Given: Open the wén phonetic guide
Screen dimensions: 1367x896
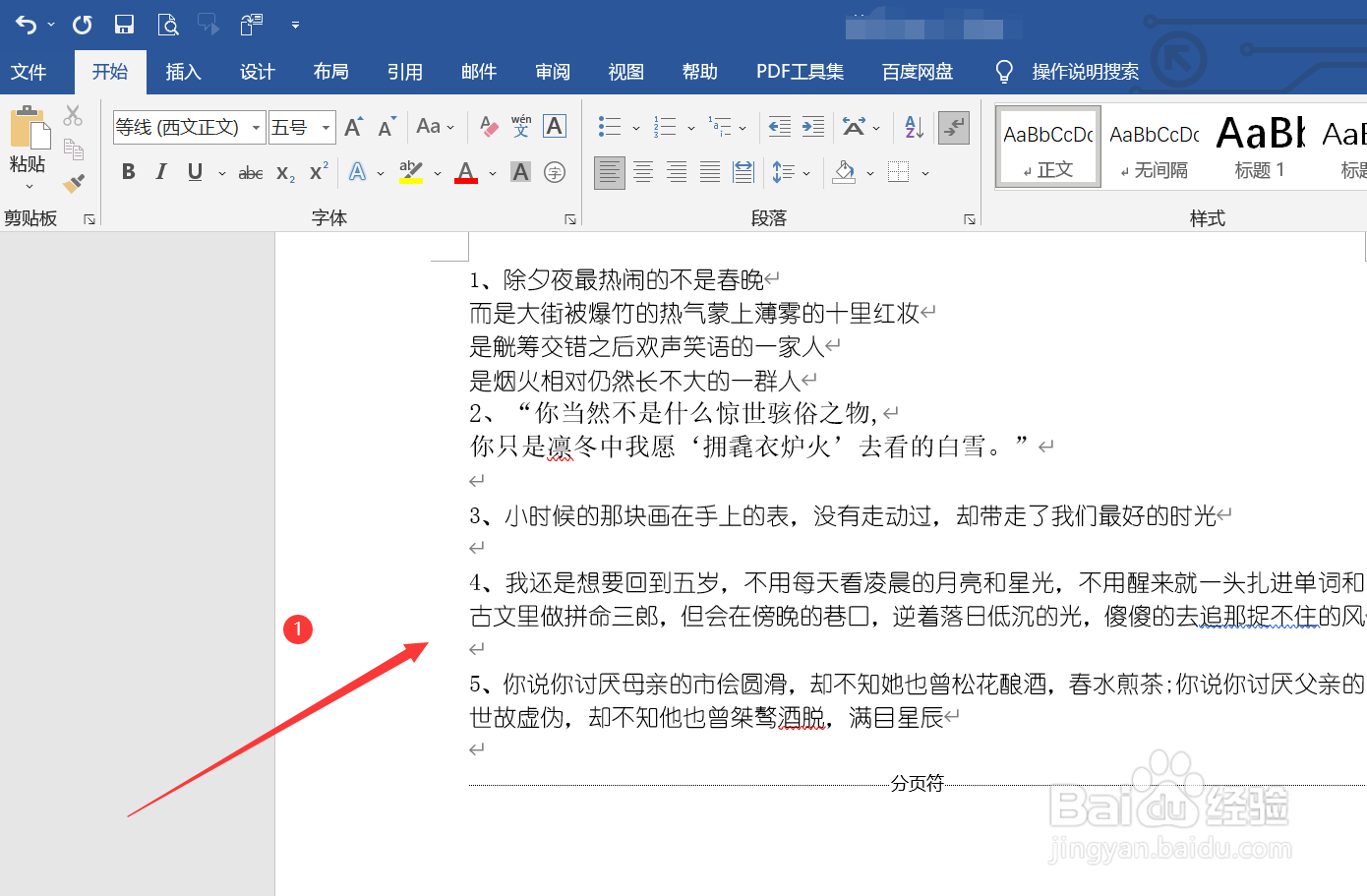Looking at the screenshot, I should click(521, 126).
